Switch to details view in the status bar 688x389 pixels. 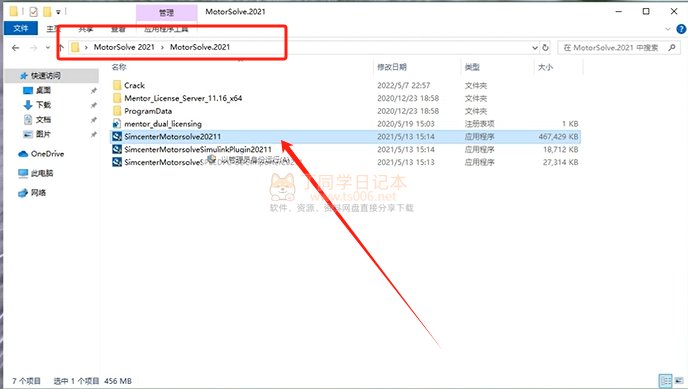point(666,380)
